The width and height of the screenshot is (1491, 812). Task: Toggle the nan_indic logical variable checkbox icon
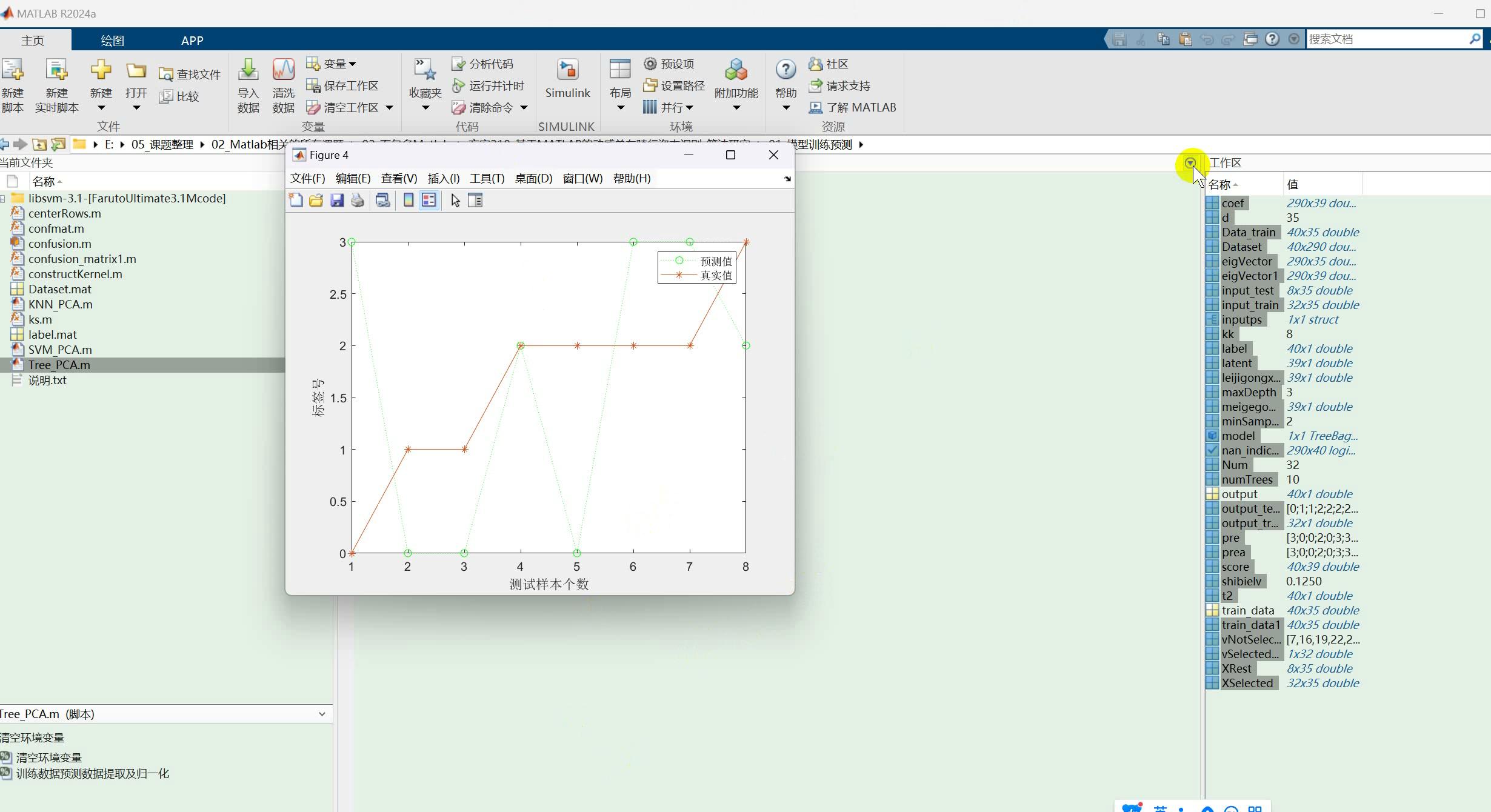coord(1212,450)
